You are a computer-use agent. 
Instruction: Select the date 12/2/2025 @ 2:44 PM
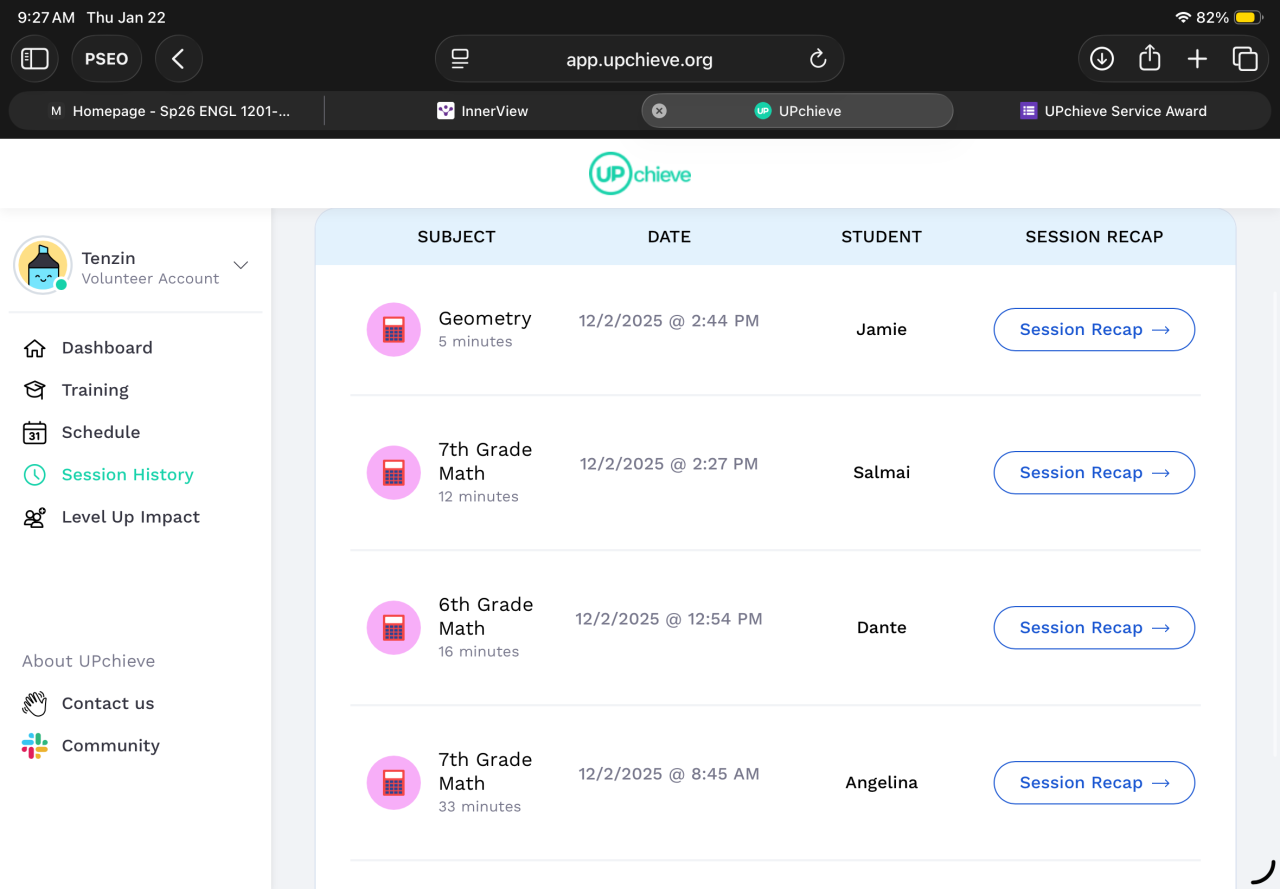point(669,321)
